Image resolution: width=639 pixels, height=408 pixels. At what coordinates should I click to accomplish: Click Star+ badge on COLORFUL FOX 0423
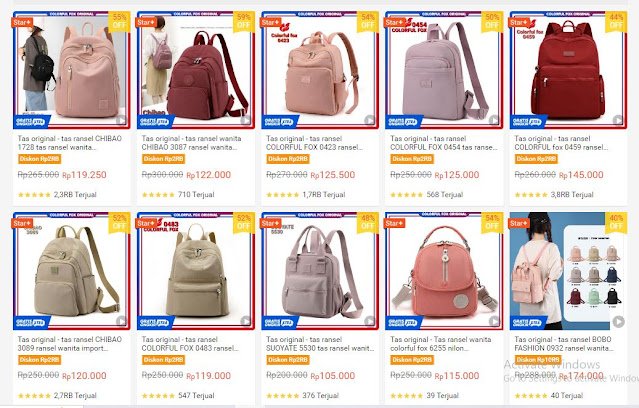click(271, 22)
